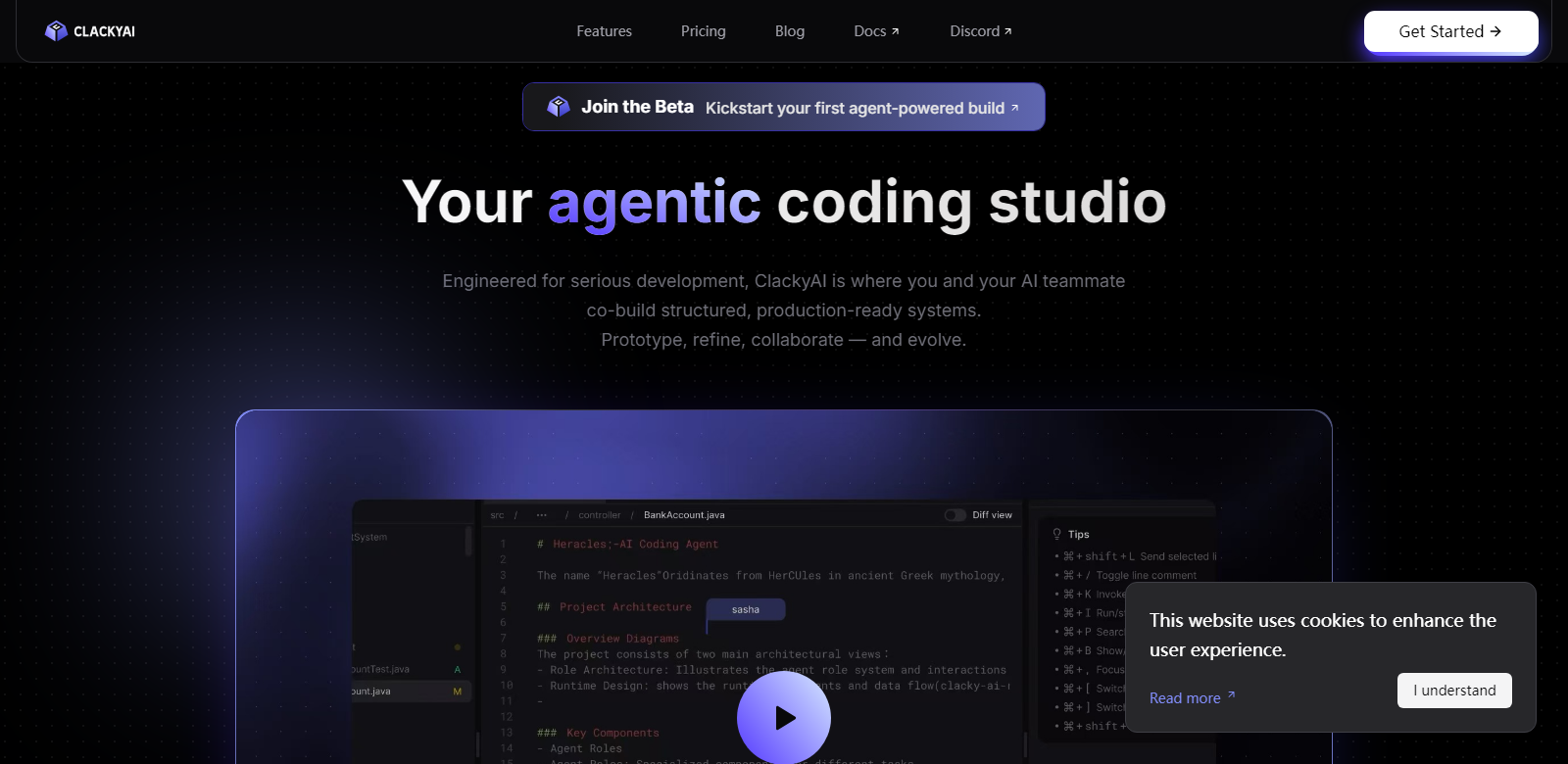Click the word 'agentic' in headline
The width and height of the screenshot is (1568, 764).
pyautogui.click(x=654, y=203)
